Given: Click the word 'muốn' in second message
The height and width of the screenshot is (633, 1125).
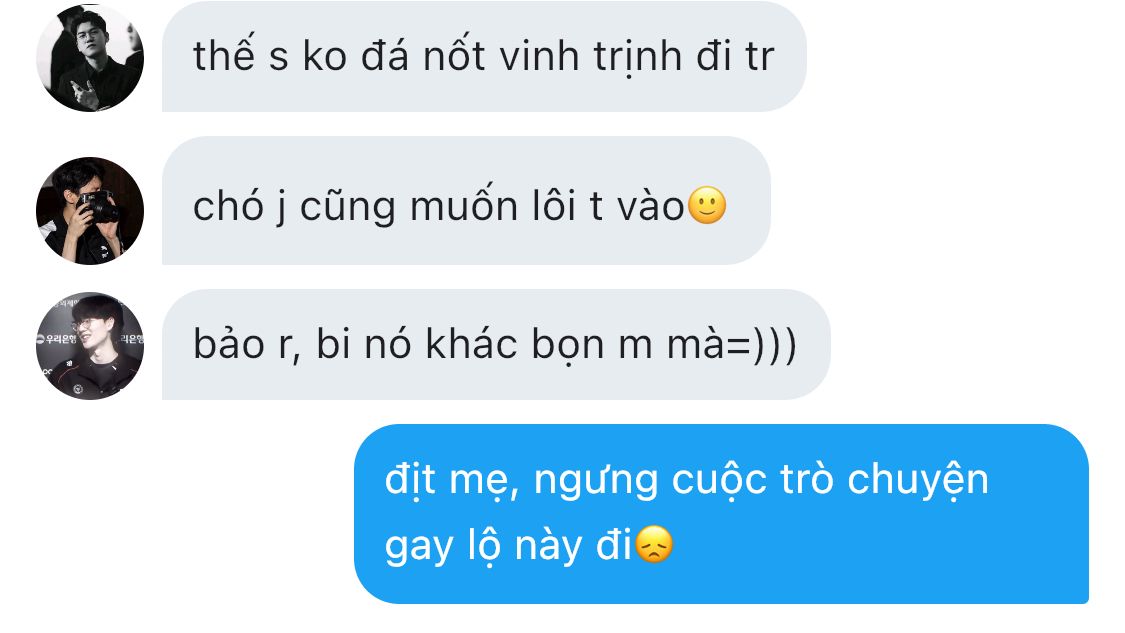Looking at the screenshot, I should (463, 206).
